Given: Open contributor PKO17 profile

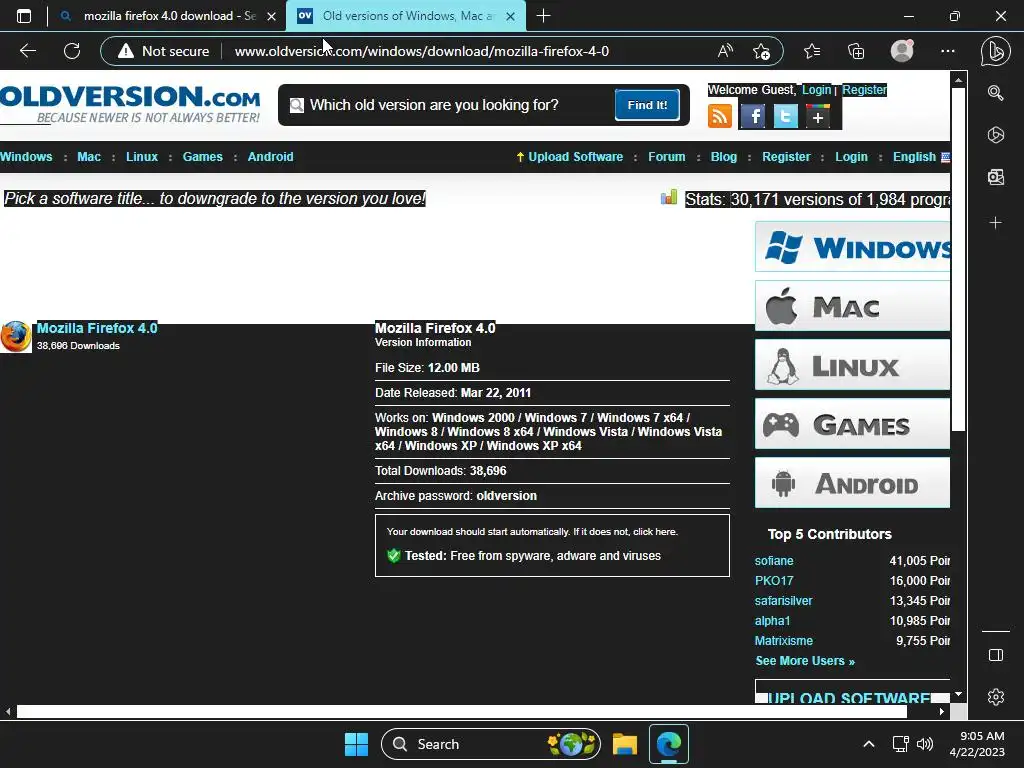Looking at the screenshot, I should [774, 581].
